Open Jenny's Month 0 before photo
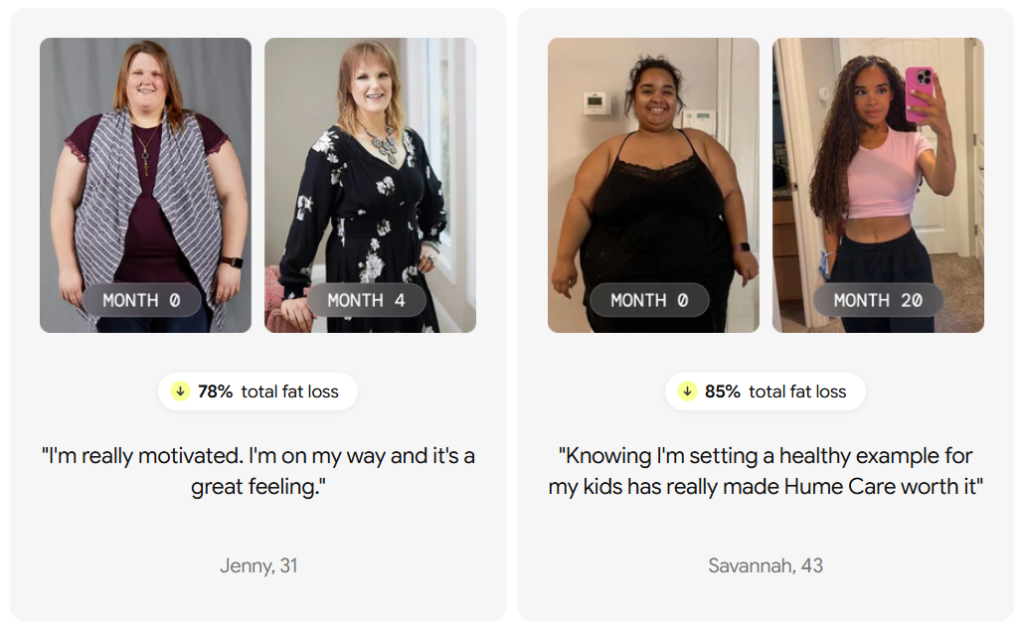The width and height of the screenshot is (1024, 632). pyautogui.click(x=146, y=185)
